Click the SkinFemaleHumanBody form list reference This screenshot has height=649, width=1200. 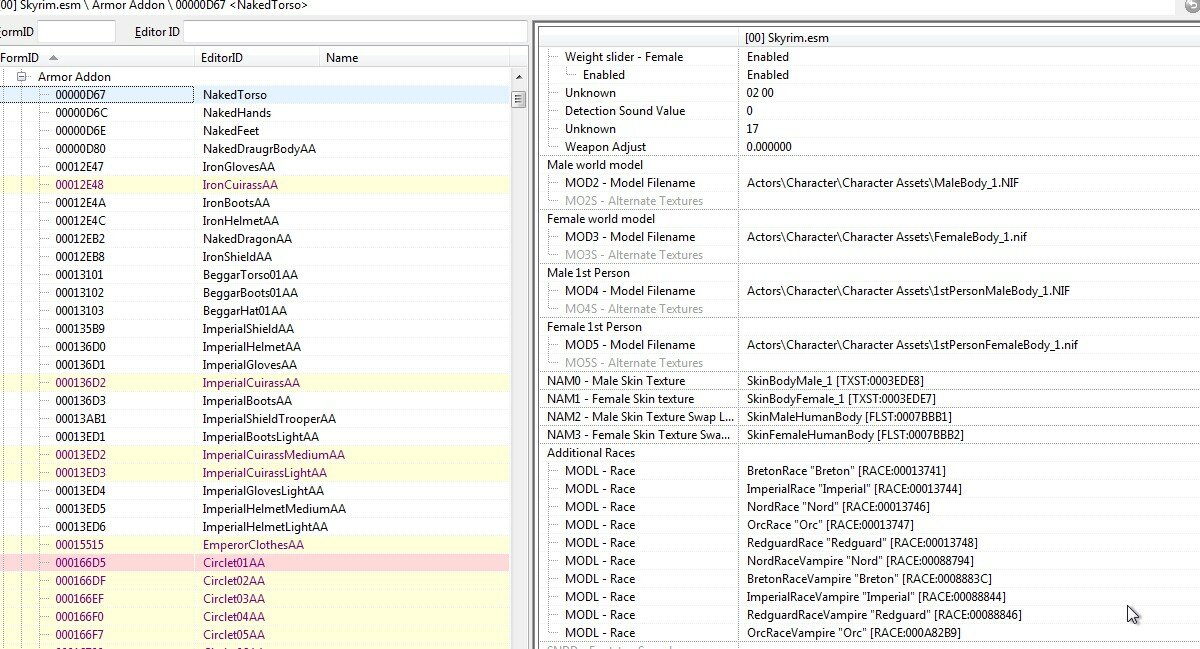[855, 435]
